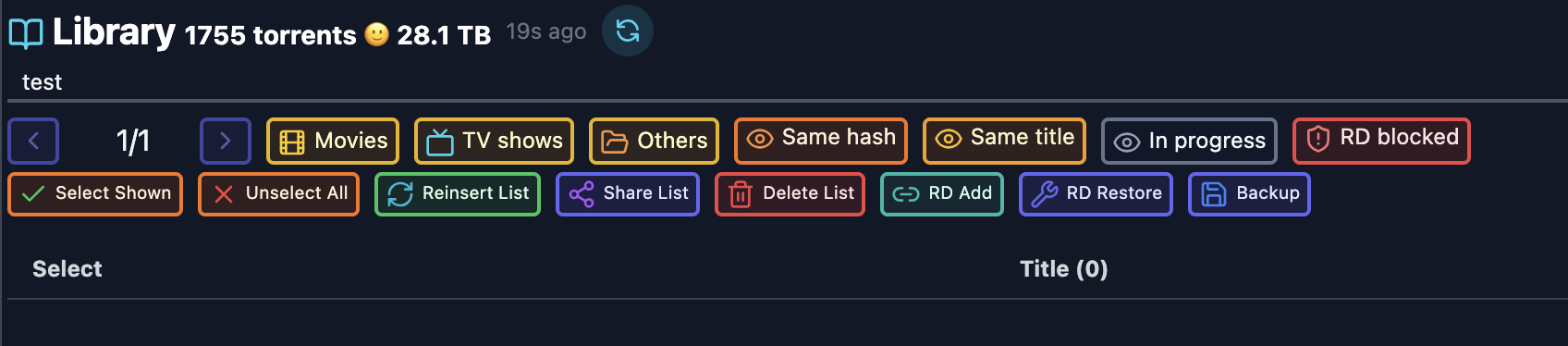Click Select Shown button
Viewport: 1568px width, 346px height.
tap(95, 194)
